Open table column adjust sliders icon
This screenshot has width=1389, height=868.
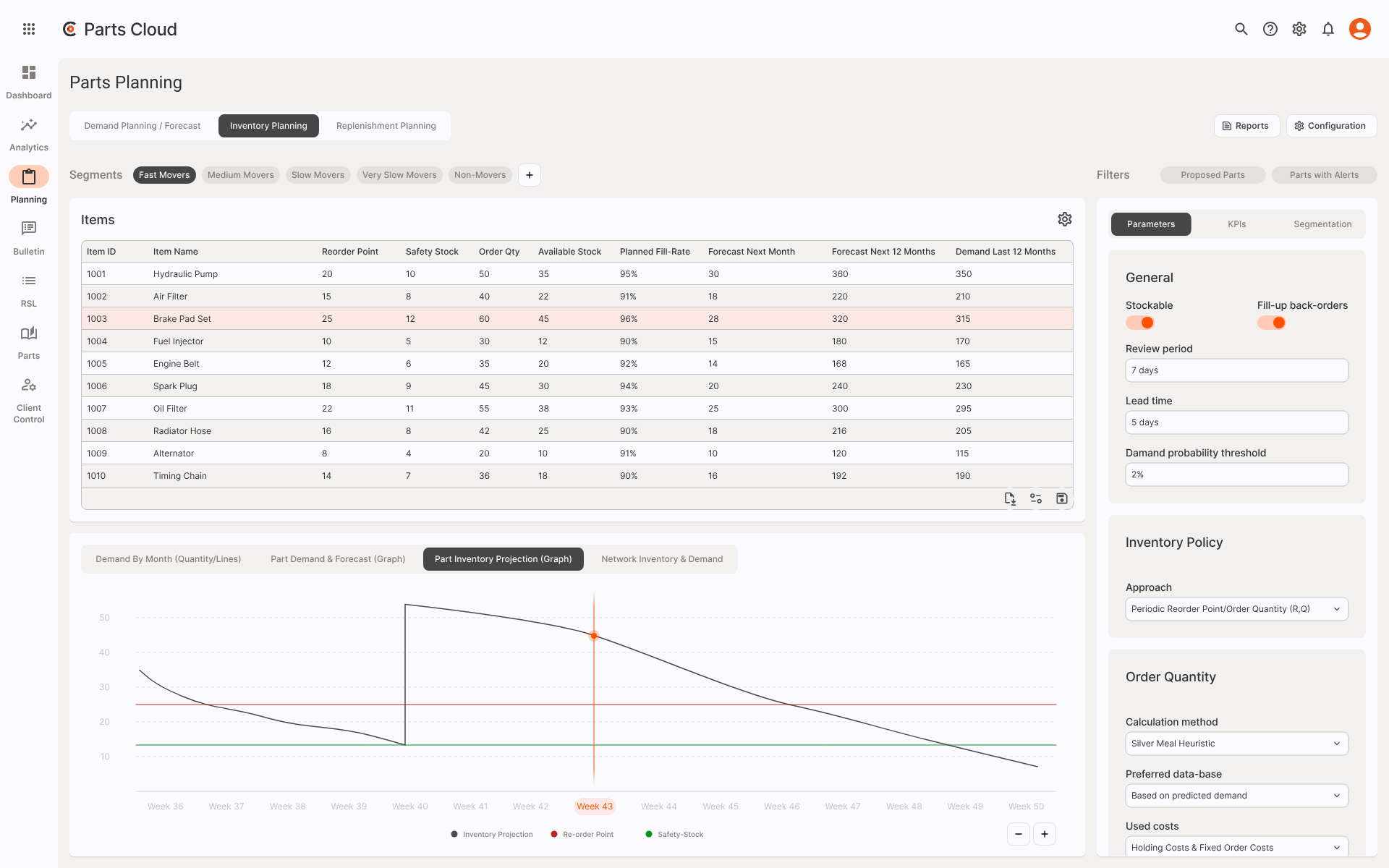1036,498
